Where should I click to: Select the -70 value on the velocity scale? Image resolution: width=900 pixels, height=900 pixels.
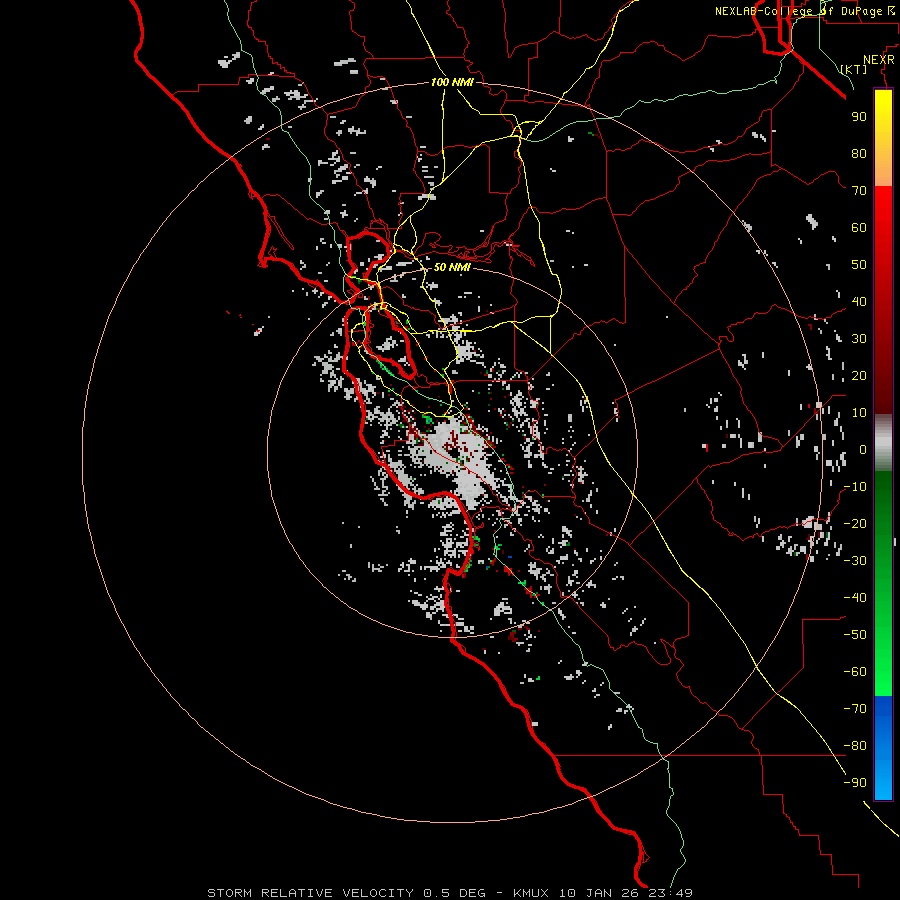pos(855,709)
